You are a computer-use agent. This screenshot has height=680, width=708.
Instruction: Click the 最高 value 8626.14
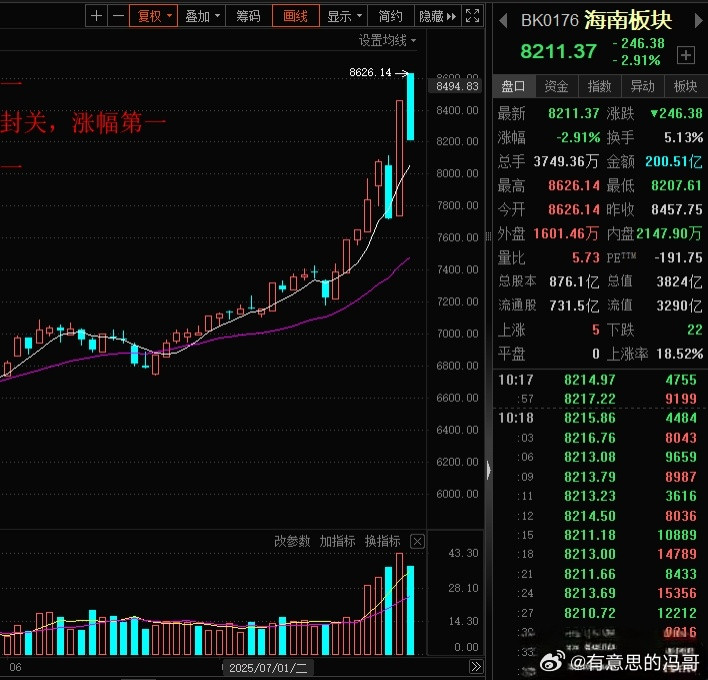tap(574, 185)
